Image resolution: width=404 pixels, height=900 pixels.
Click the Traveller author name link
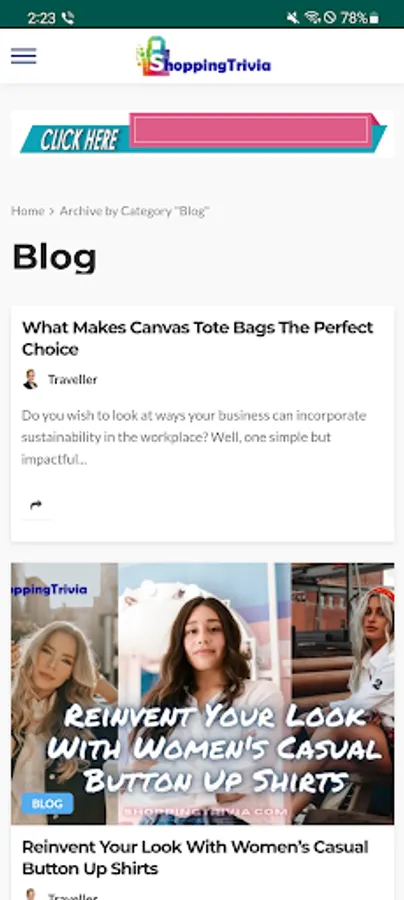pyautogui.click(x=72, y=379)
